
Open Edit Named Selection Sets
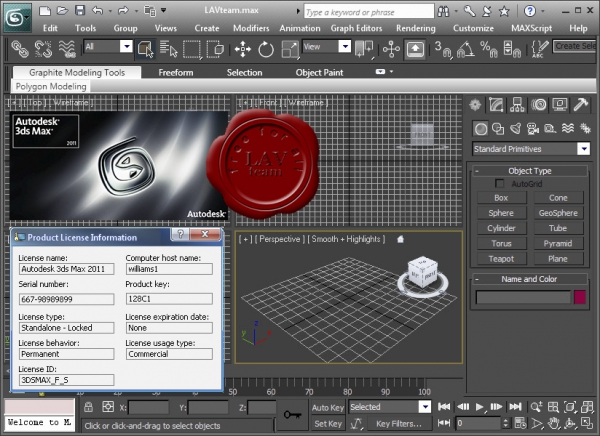[x=540, y=49]
